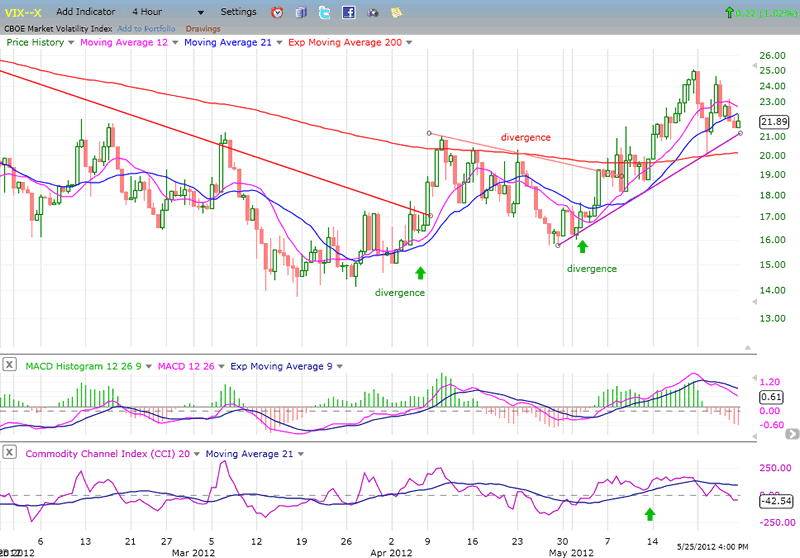Share the chart on Facebook
This screenshot has height=558, width=800.
[x=348, y=13]
